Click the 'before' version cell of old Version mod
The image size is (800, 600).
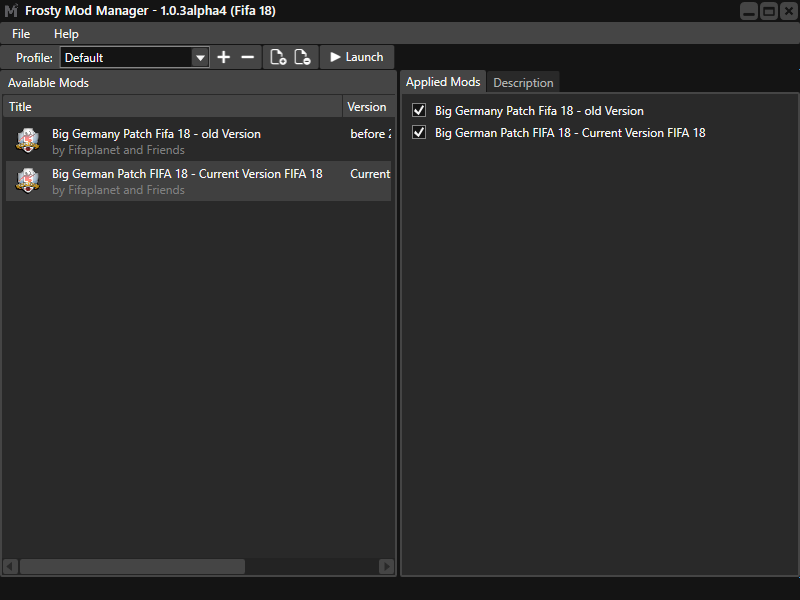(370, 134)
